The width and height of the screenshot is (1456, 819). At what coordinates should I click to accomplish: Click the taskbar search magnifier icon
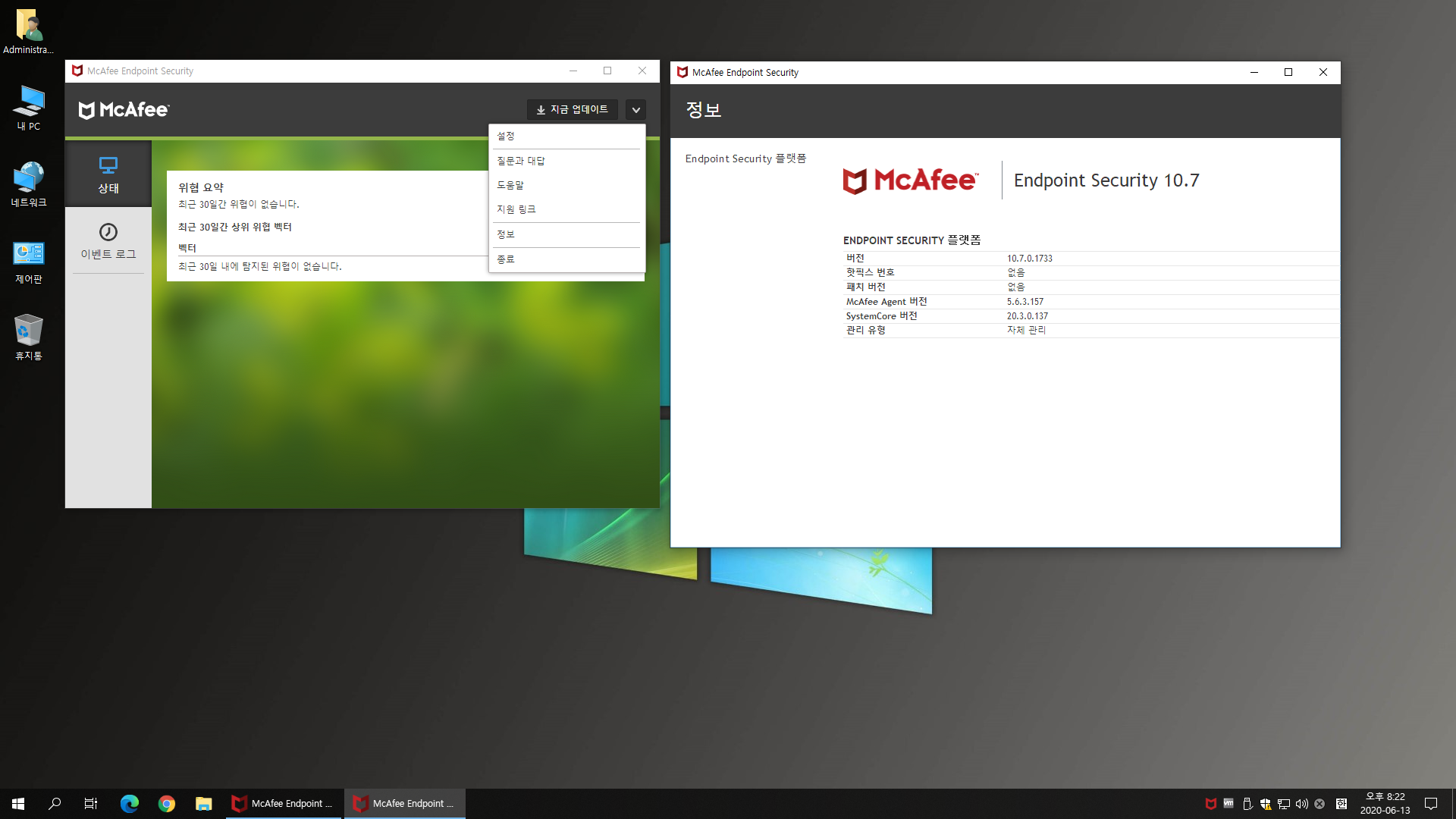pos(55,804)
